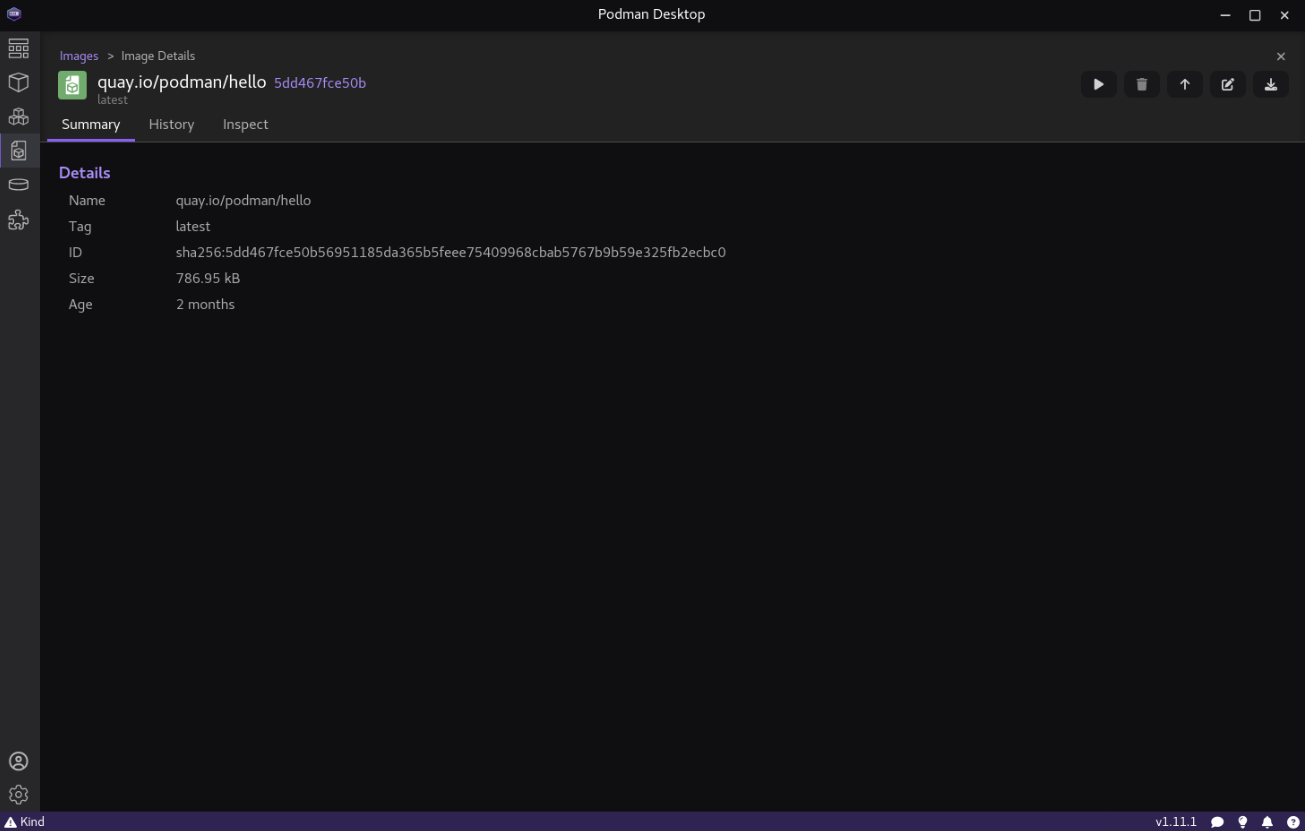The image size is (1305, 831).
Task: Open the feedback chat bubble in status bar
Action: tap(1217, 822)
